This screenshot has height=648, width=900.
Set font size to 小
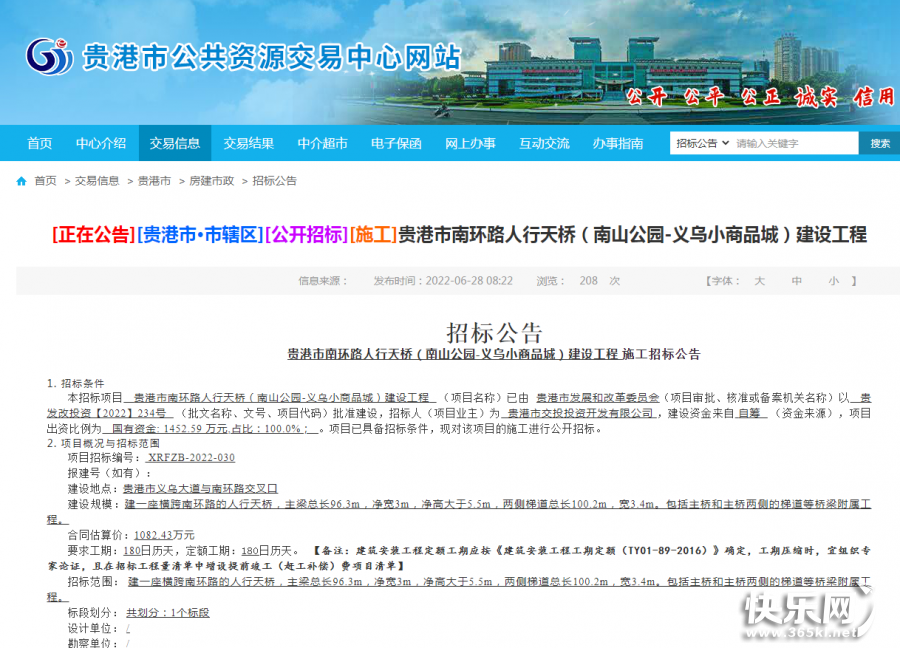(833, 281)
